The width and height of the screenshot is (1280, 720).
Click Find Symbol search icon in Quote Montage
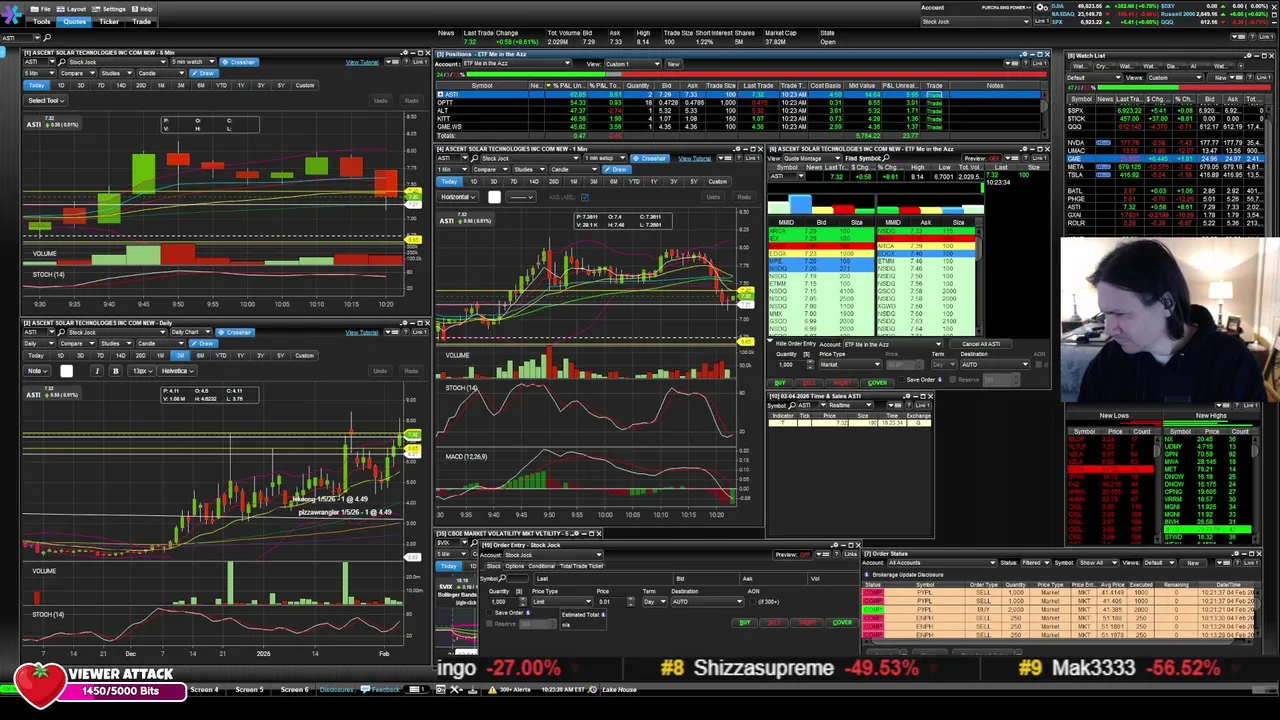tap(887, 158)
